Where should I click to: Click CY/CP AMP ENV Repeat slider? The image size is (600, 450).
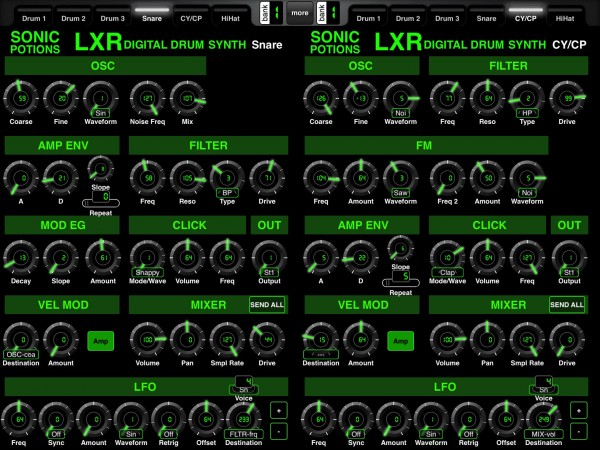pyautogui.click(x=401, y=283)
